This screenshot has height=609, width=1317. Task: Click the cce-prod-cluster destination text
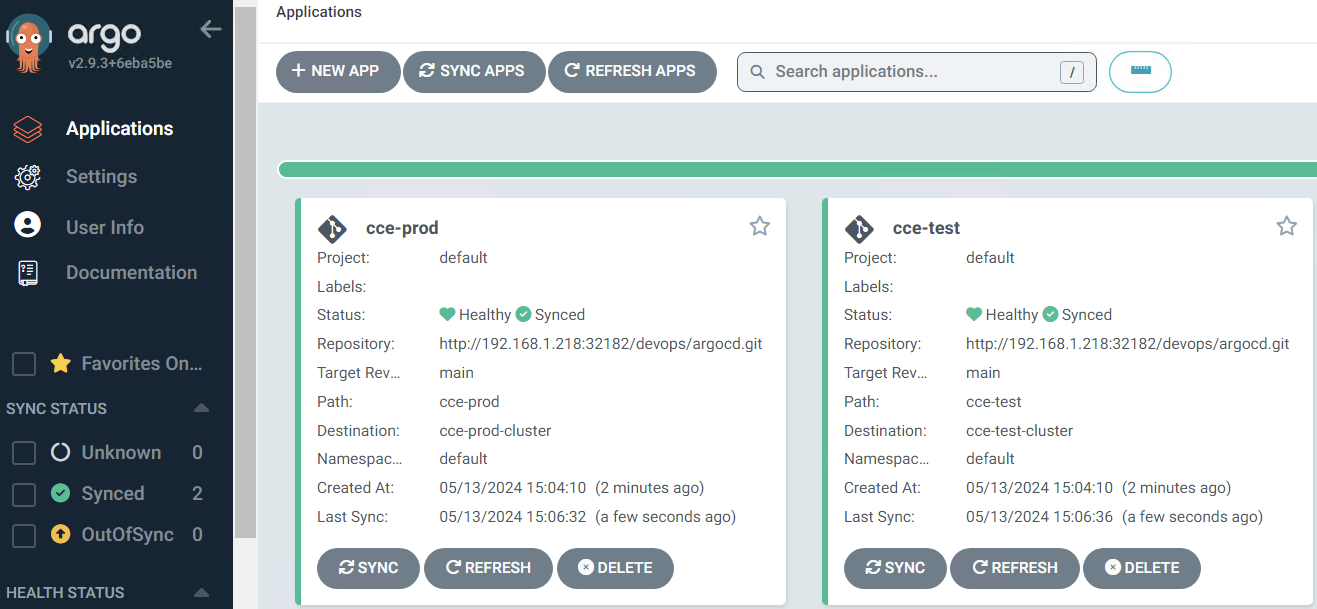coord(495,431)
